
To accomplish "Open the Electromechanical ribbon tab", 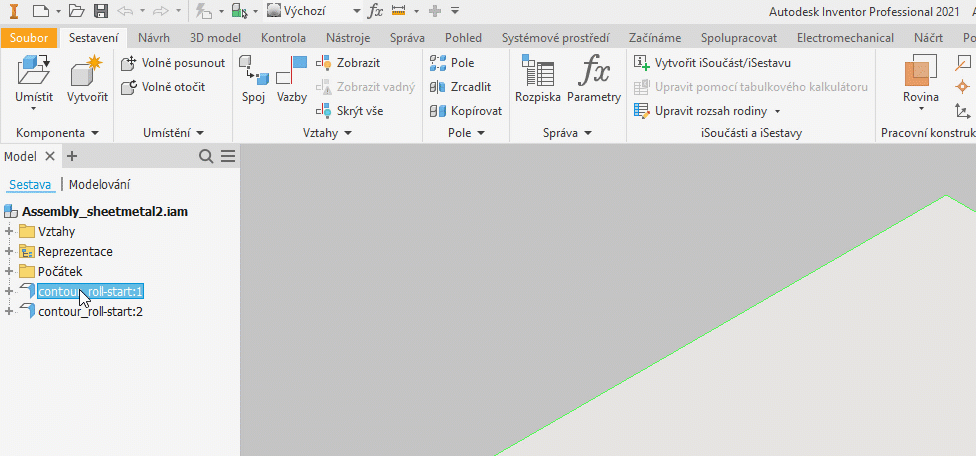I will 845,38.
